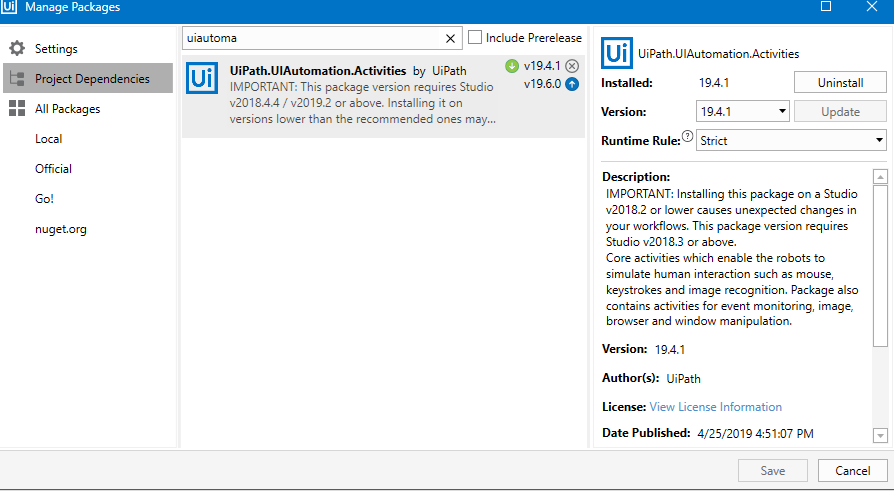Select the nuget.org feed

(x=60, y=229)
